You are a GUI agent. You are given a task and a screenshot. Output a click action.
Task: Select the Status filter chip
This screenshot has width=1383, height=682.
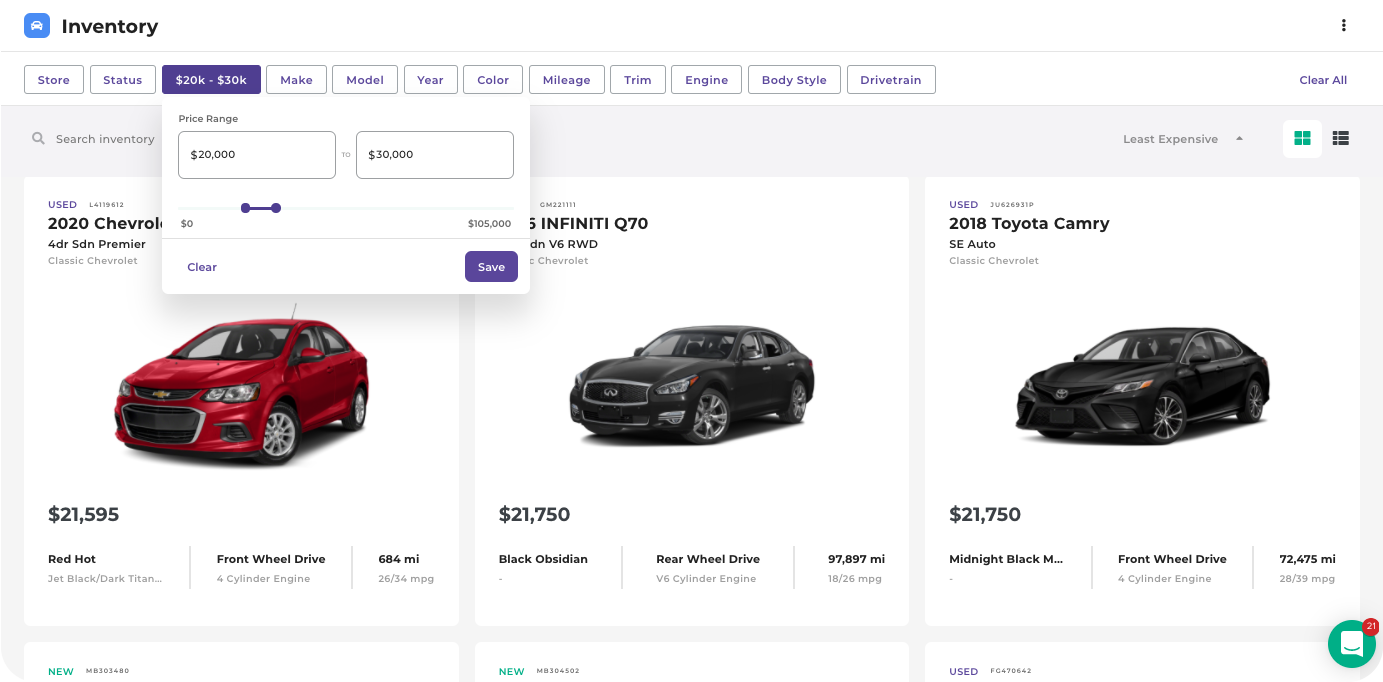pyautogui.click(x=122, y=79)
